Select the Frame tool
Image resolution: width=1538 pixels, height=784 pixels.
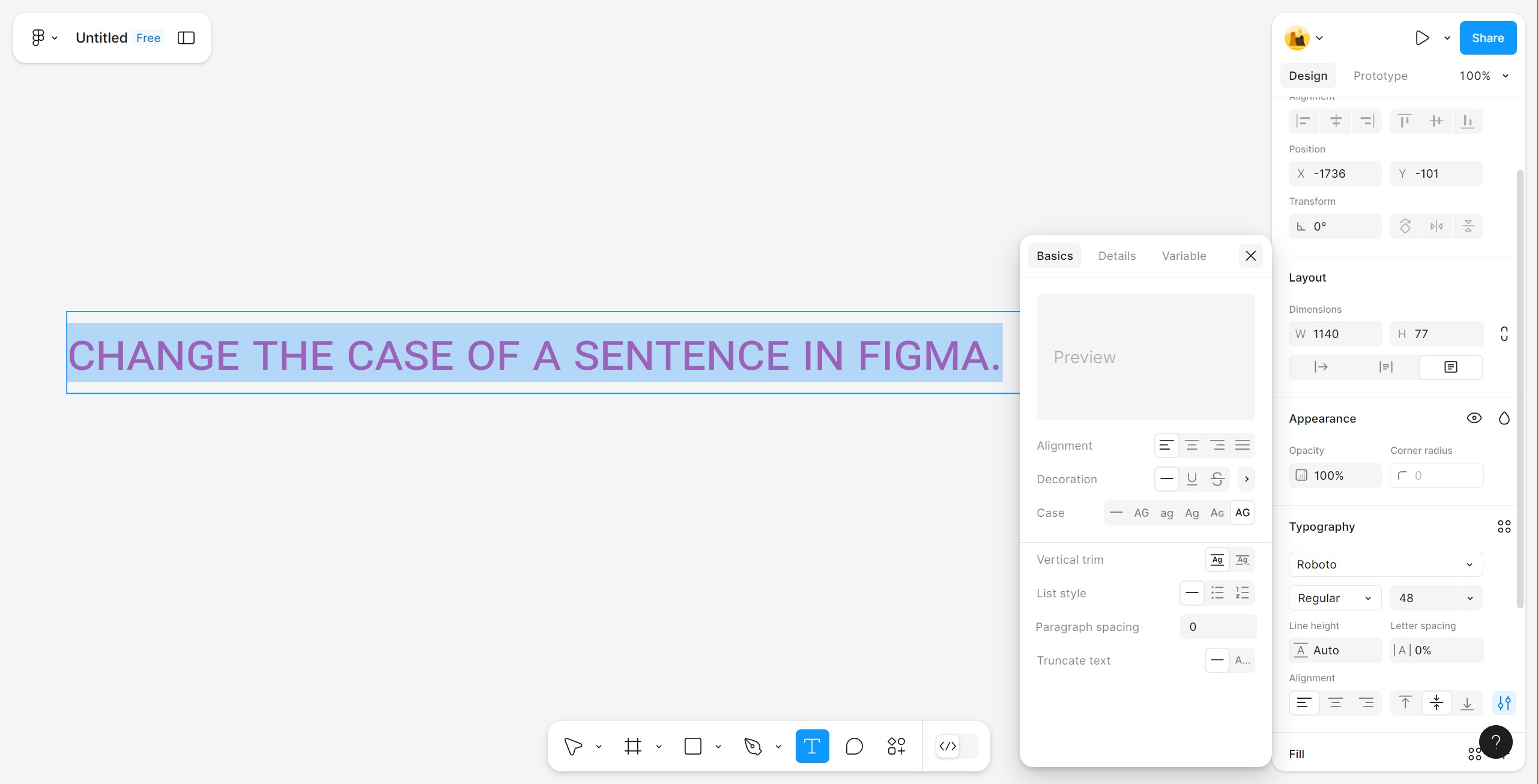click(x=633, y=746)
